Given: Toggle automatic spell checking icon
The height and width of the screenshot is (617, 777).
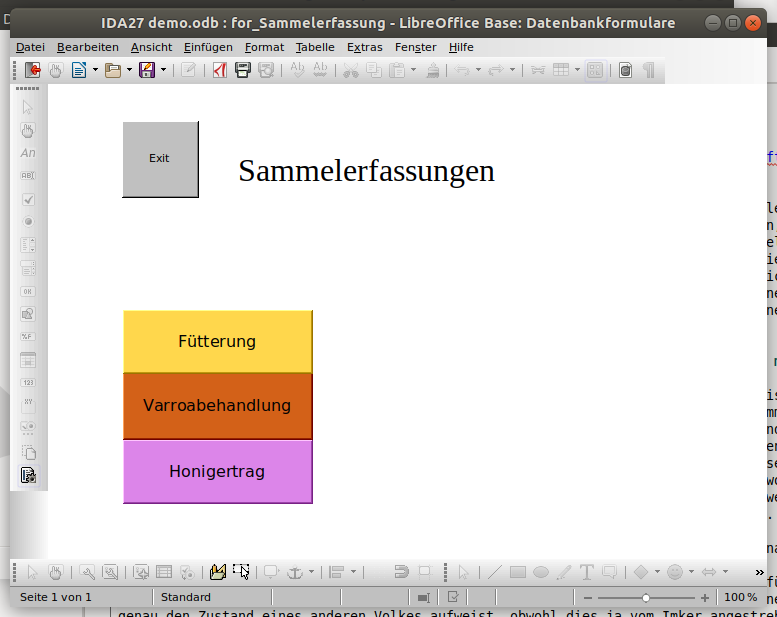Looking at the screenshot, I should 321,70.
